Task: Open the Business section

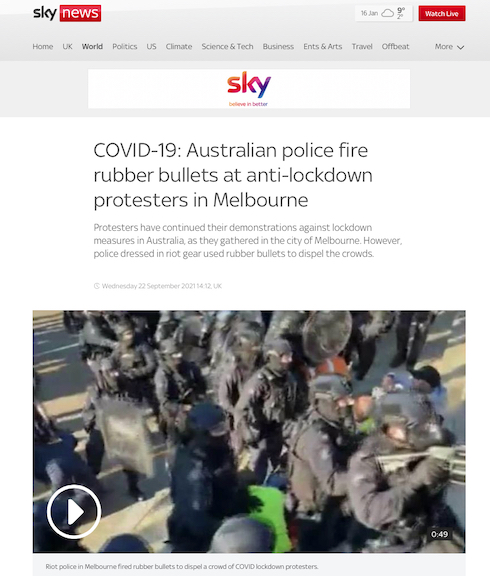Action: (278, 47)
